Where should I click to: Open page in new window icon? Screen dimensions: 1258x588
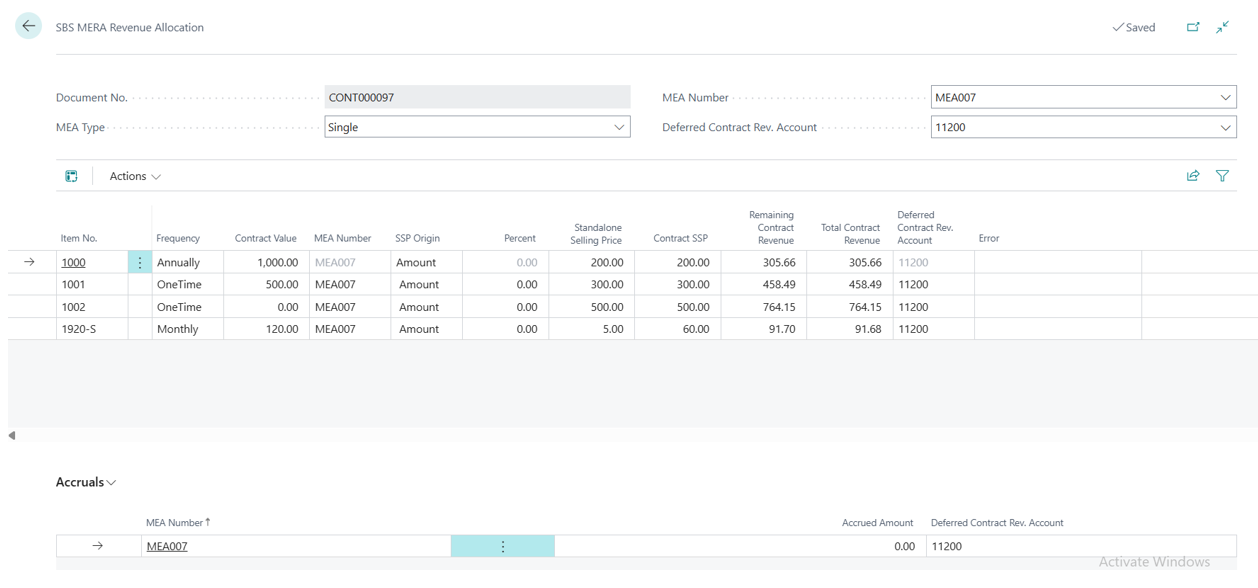(1193, 27)
